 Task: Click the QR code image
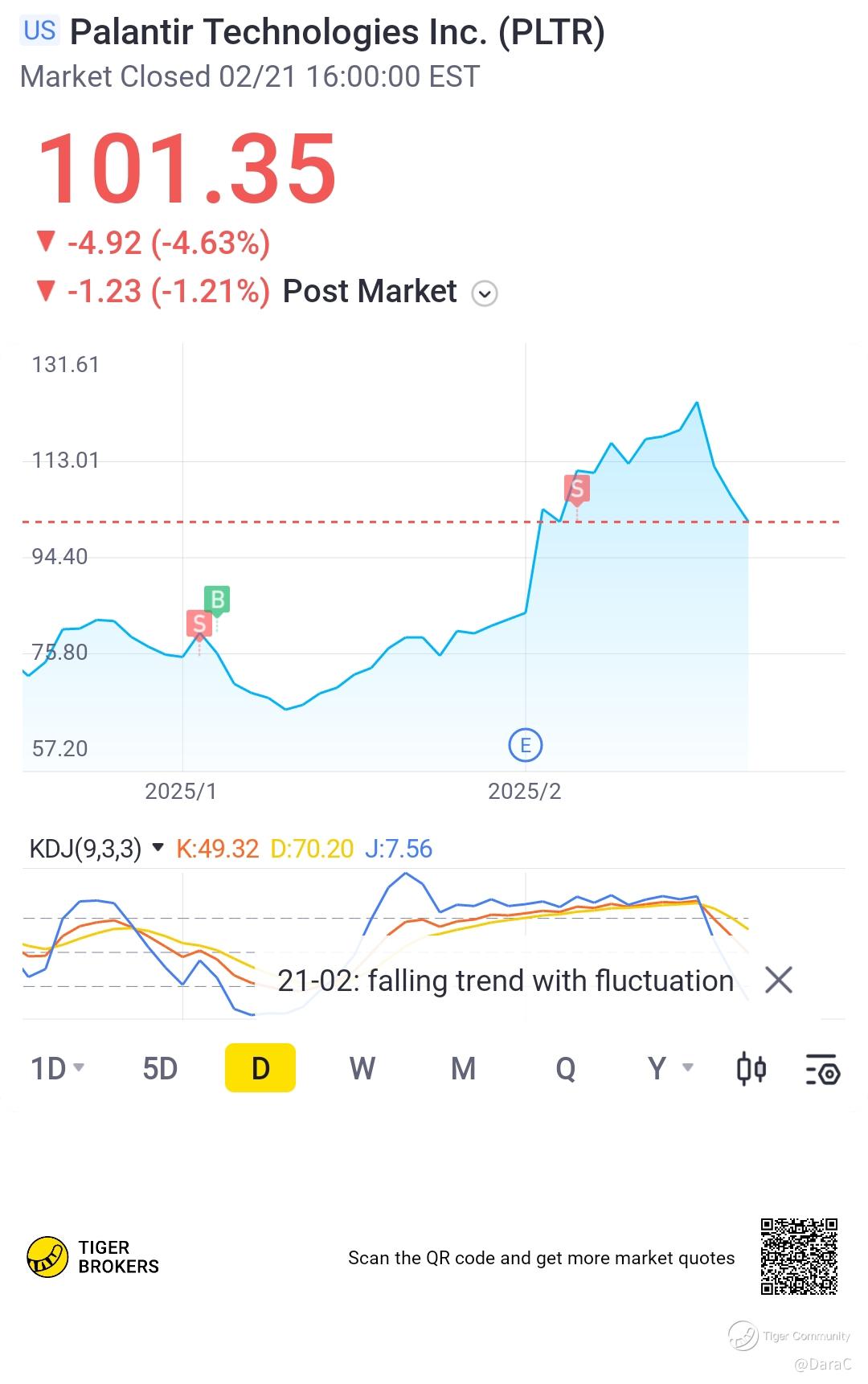click(x=800, y=1256)
